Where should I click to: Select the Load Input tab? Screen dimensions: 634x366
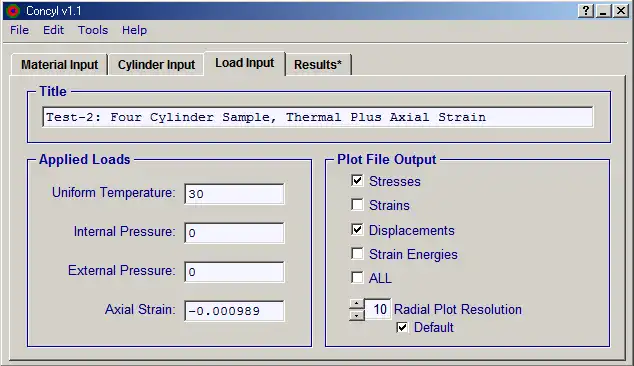245,63
